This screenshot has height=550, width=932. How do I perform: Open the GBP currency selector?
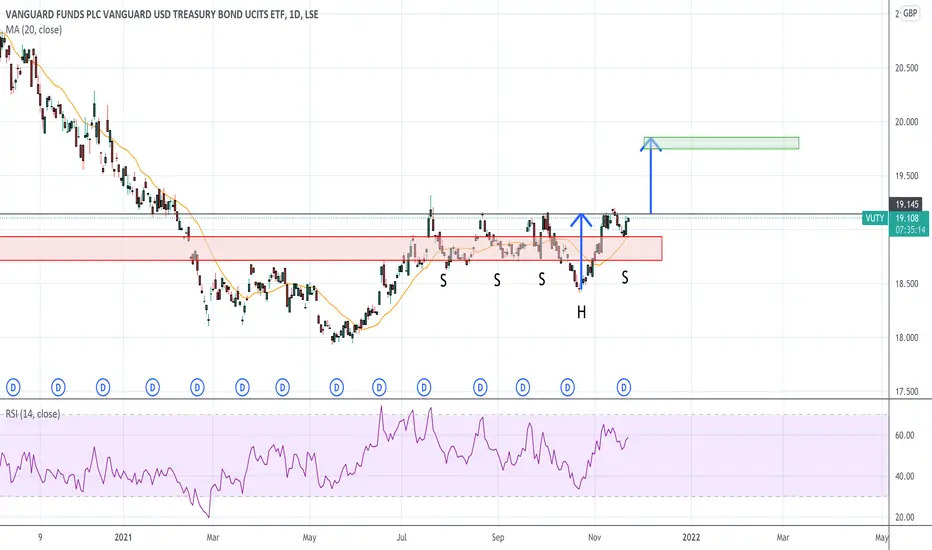point(910,13)
